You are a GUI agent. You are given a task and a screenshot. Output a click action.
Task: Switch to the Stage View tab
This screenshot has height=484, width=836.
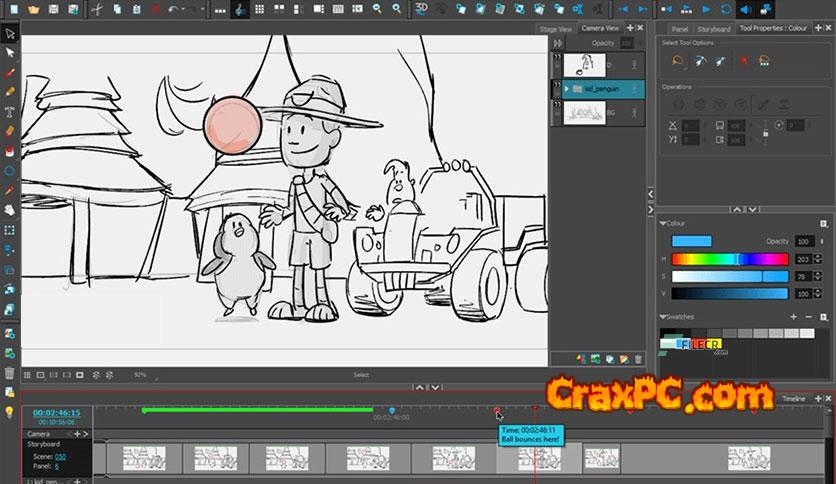[555, 29]
